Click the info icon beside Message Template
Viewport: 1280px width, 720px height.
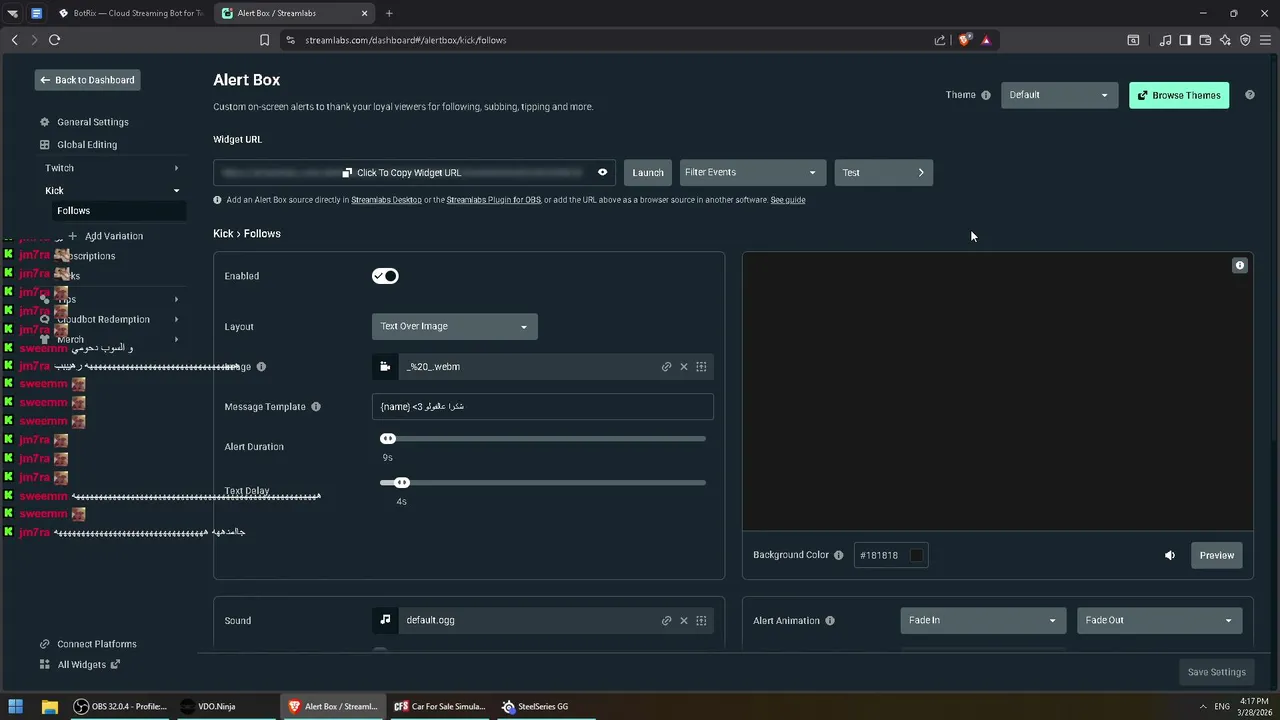point(316,407)
